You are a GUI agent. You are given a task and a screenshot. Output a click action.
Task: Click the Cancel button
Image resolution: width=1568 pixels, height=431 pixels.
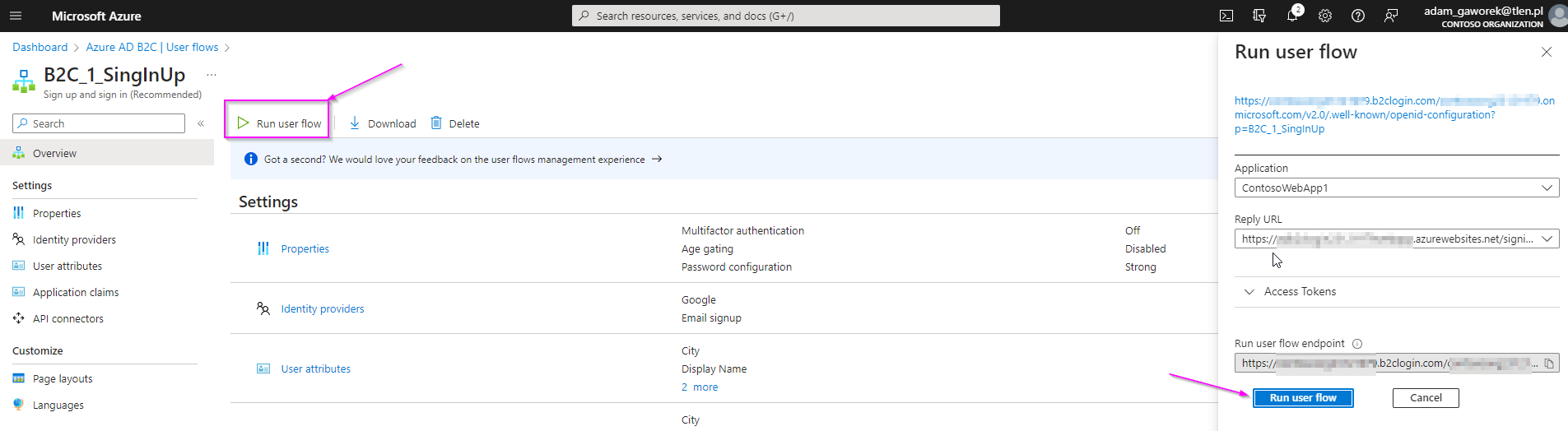coord(1426,398)
